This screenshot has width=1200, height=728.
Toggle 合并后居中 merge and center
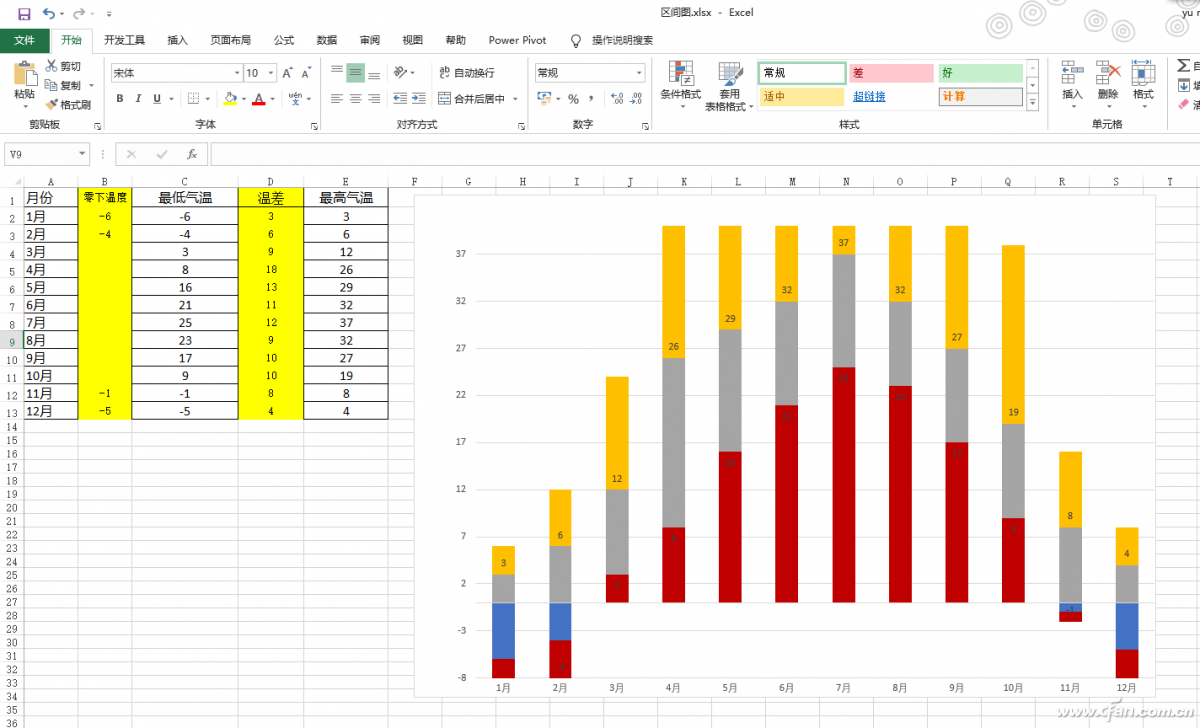pos(473,99)
